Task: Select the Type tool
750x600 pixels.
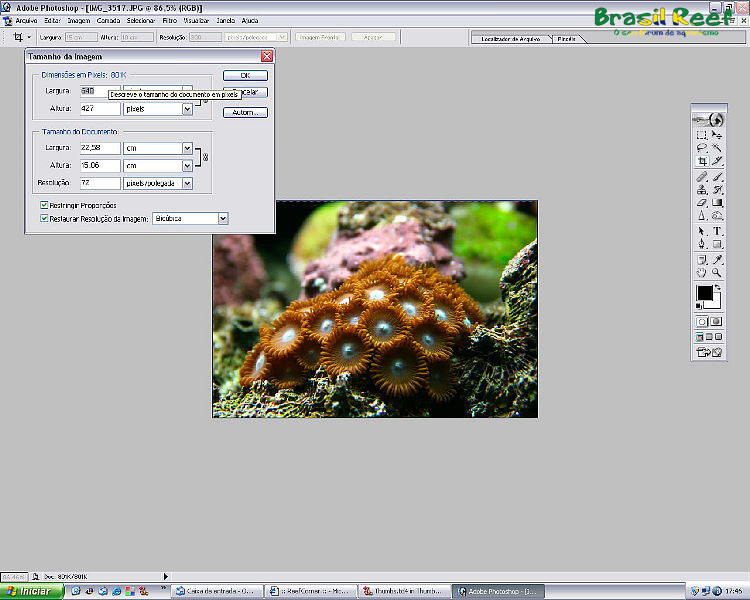Action: (718, 231)
